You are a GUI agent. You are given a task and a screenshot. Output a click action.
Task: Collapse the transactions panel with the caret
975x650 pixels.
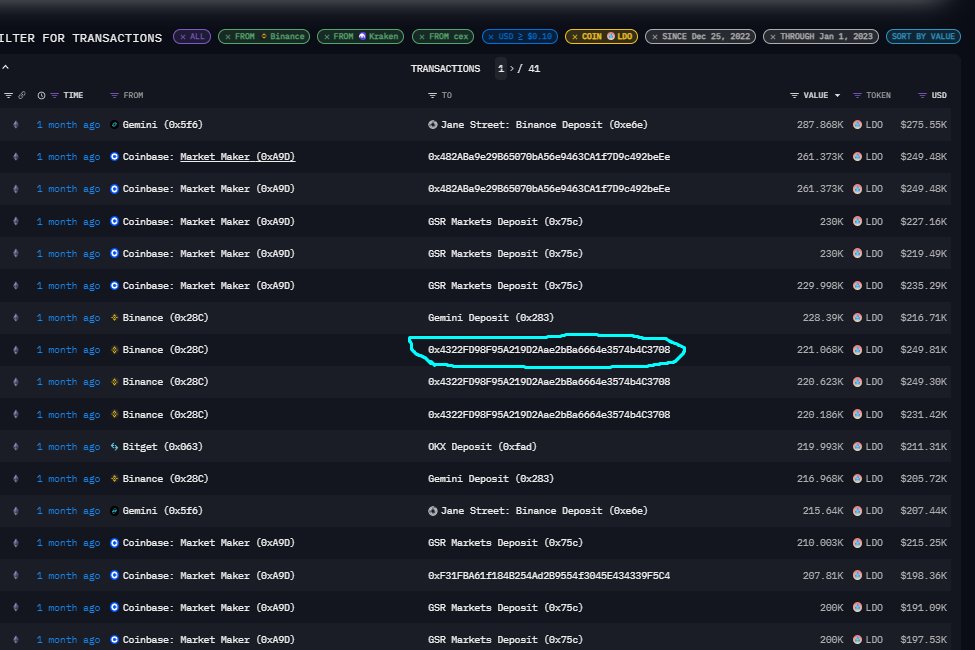6,67
